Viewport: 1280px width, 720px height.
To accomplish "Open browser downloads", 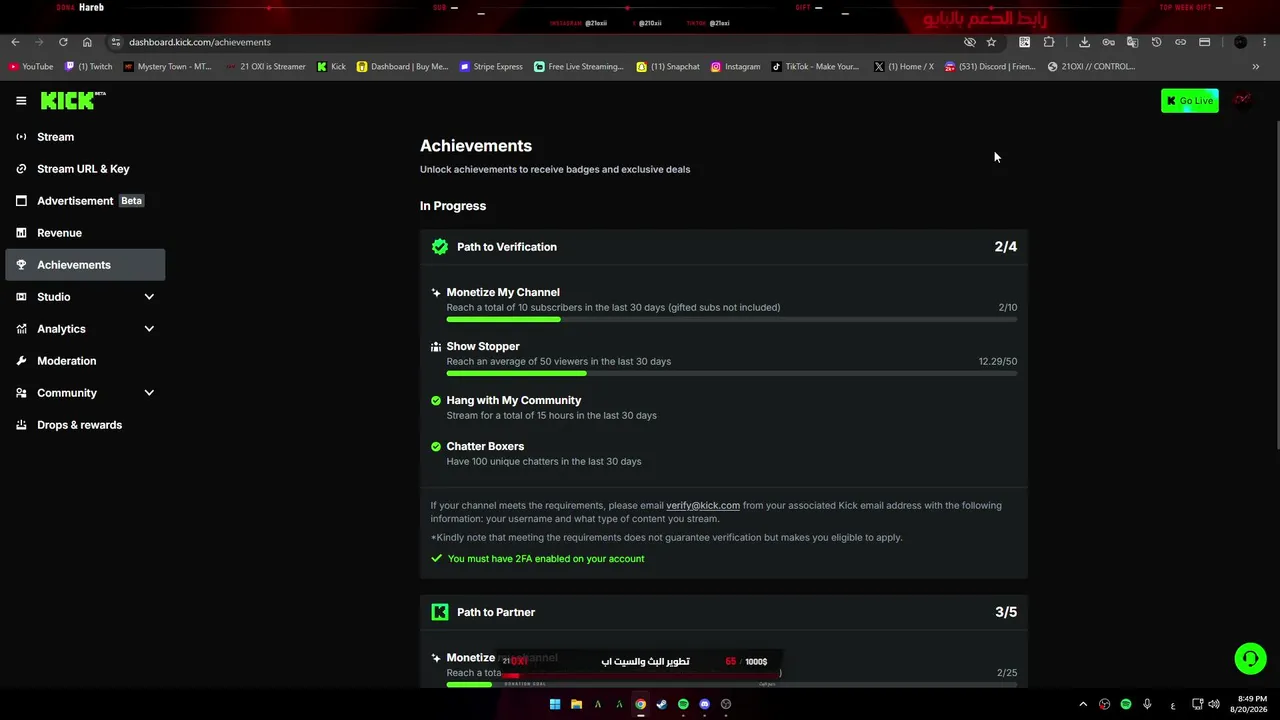I will (x=1084, y=42).
